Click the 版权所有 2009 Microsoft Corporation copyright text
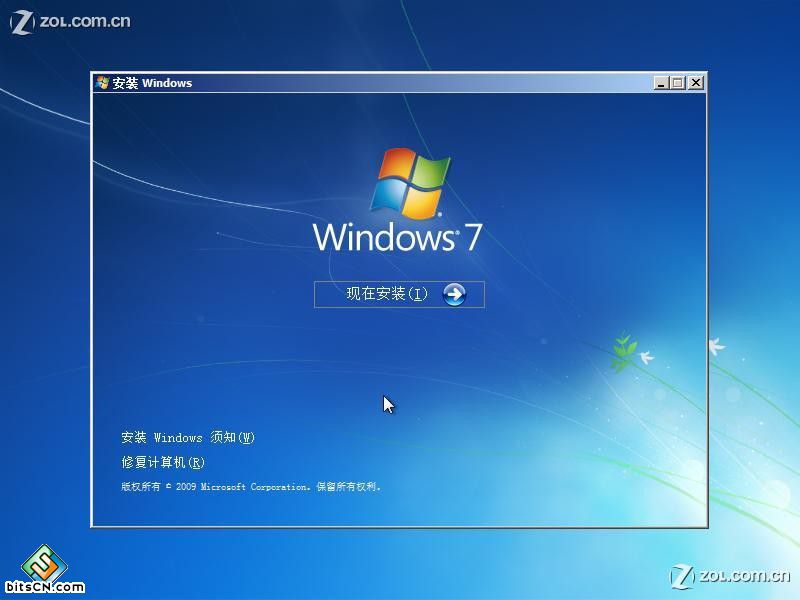Viewport: 800px width, 600px height. pyautogui.click(x=251, y=487)
